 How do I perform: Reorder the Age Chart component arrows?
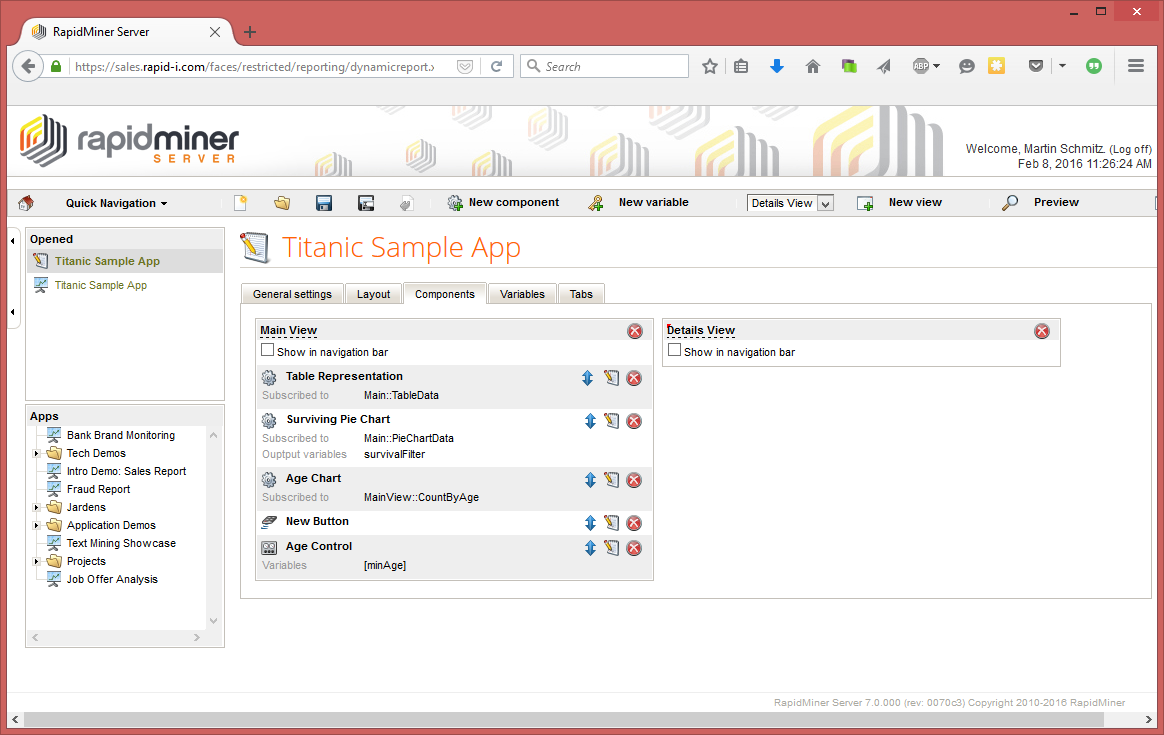click(x=590, y=480)
